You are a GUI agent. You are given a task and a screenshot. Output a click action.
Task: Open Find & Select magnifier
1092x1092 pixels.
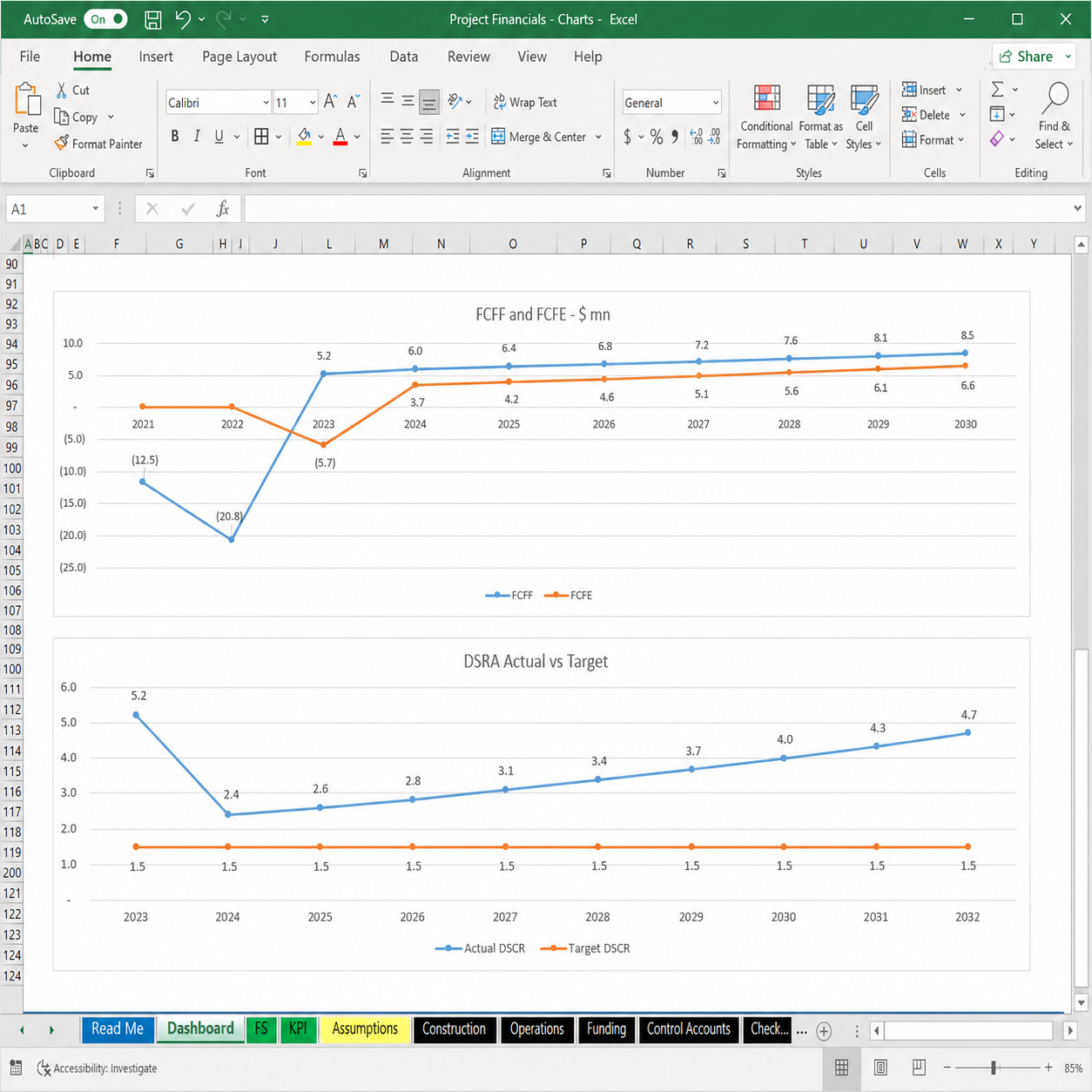(x=1055, y=118)
